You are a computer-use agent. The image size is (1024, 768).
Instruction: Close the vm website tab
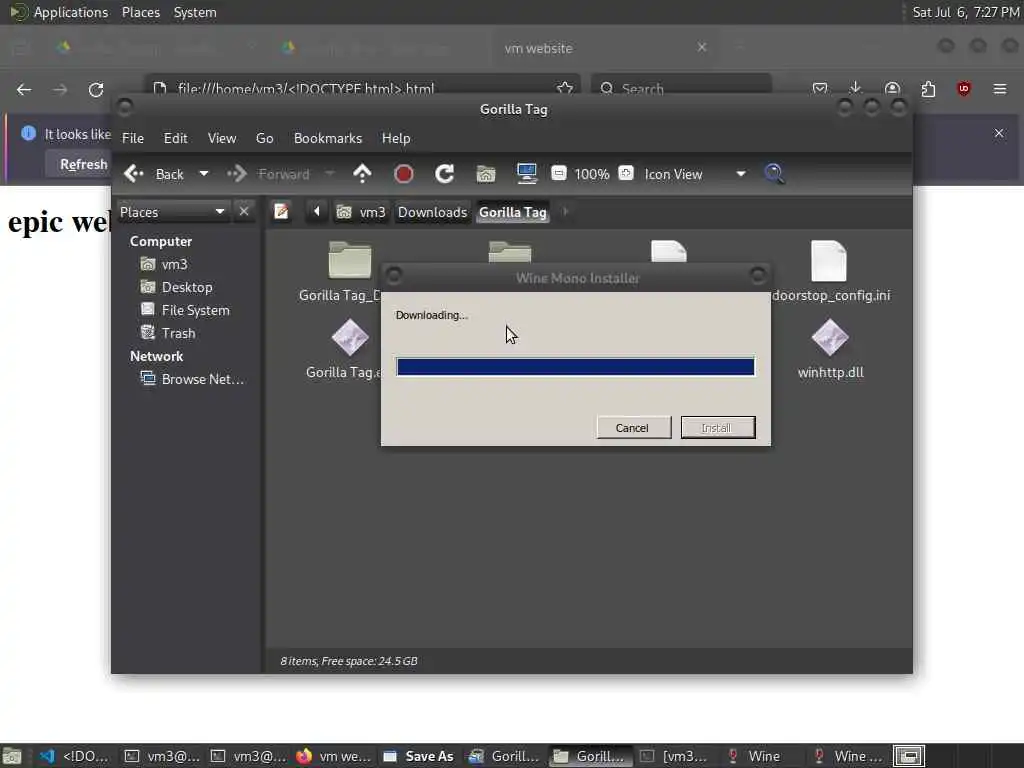click(x=701, y=47)
